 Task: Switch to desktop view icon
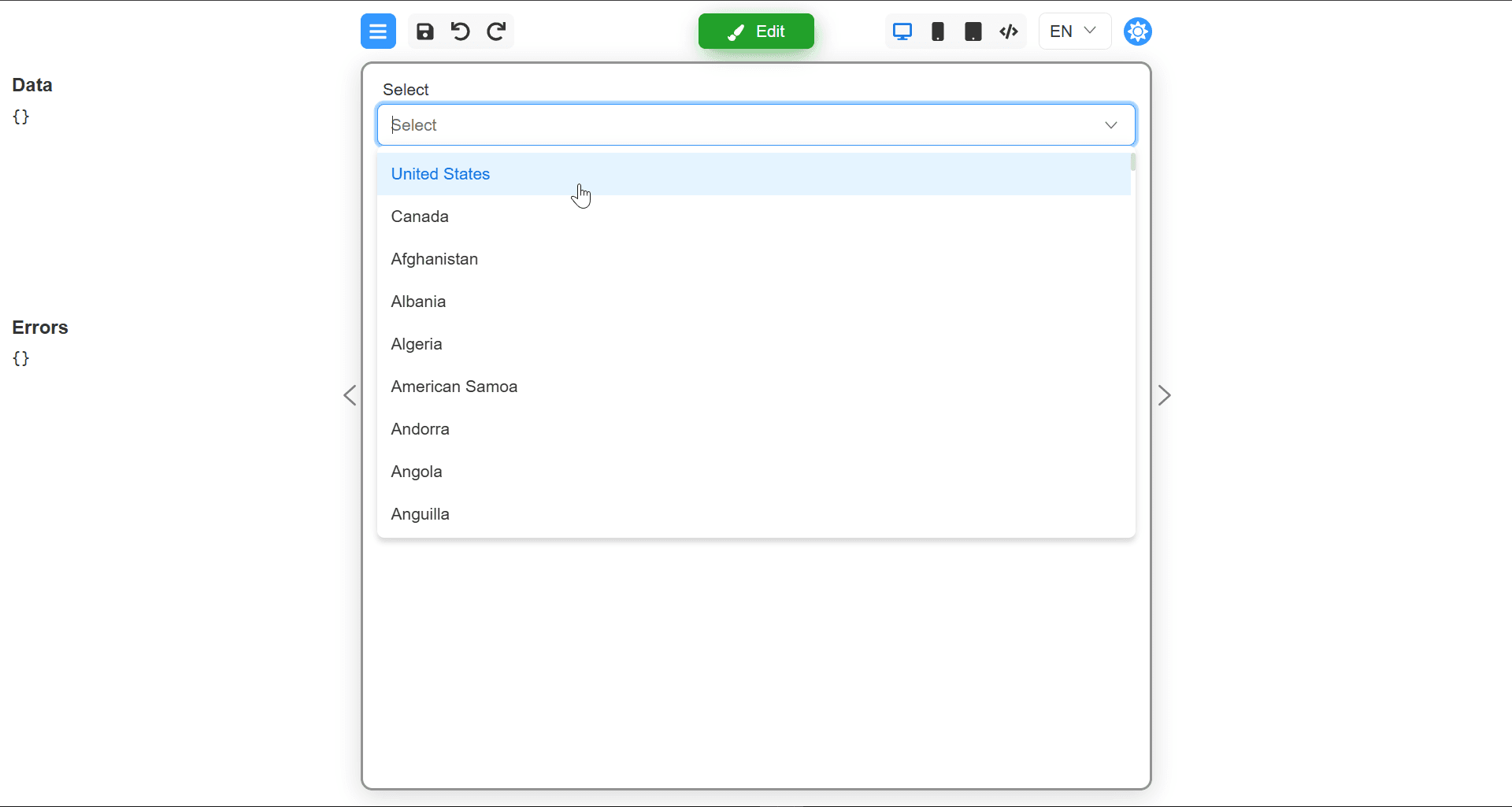click(x=902, y=31)
